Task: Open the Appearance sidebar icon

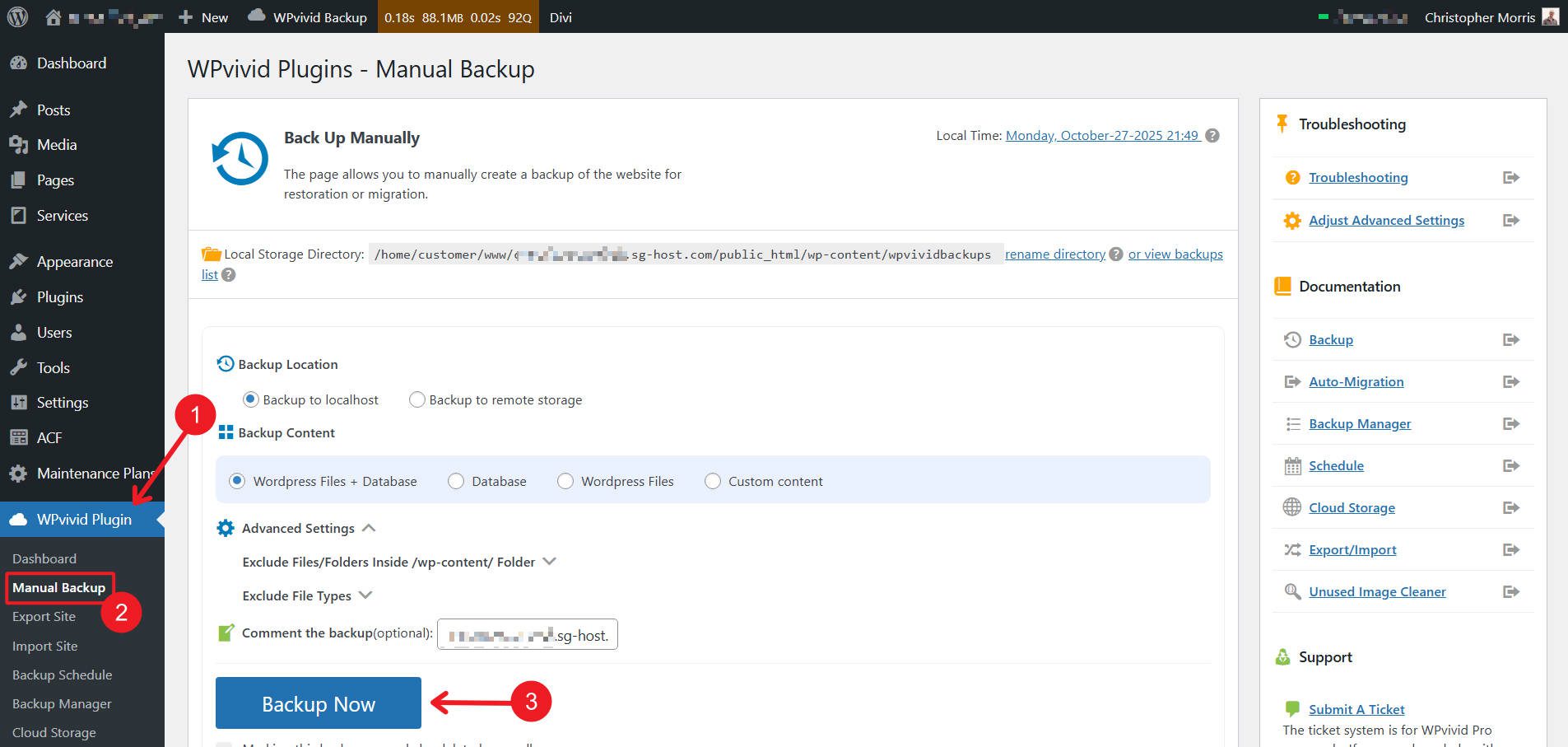Action: pos(20,261)
